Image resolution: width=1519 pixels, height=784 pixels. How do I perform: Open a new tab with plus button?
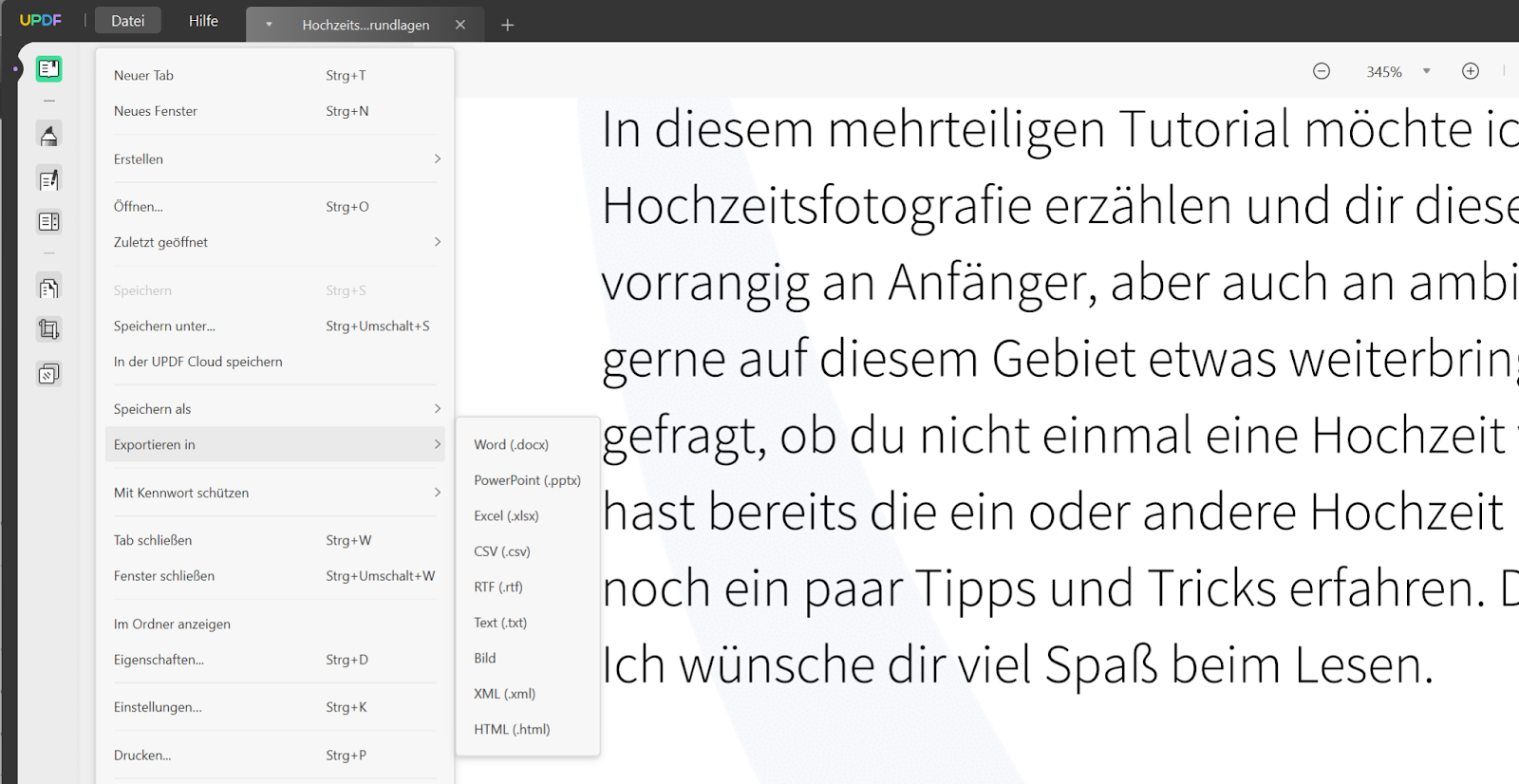click(x=508, y=25)
